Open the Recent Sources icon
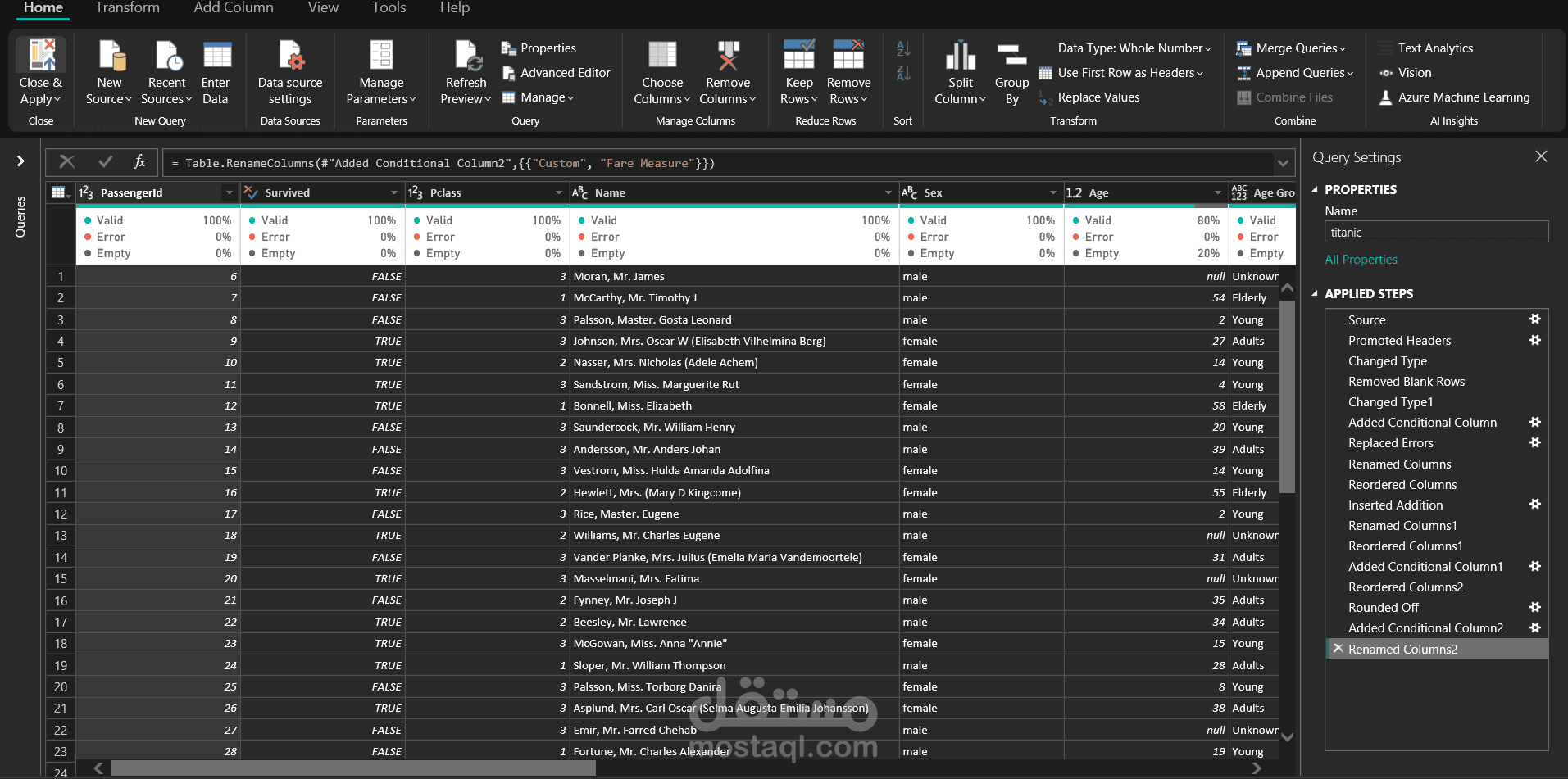The width and height of the screenshot is (1568, 779). click(x=167, y=56)
